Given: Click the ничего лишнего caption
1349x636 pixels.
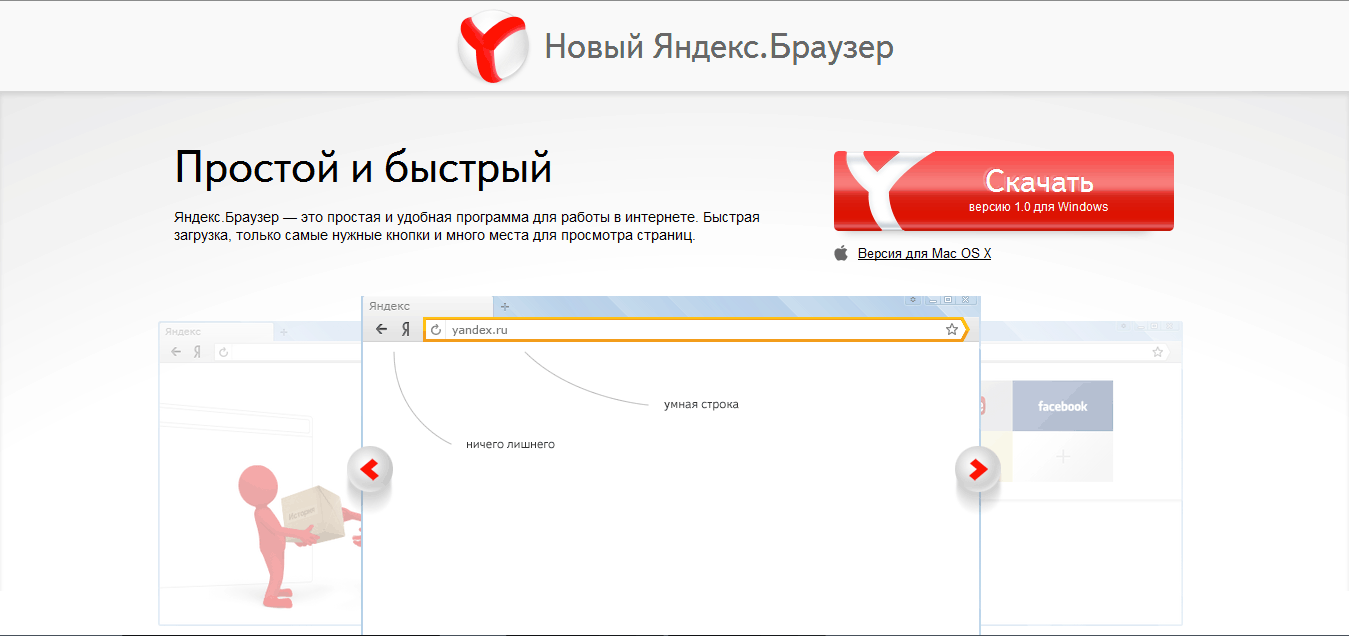Looking at the screenshot, I should pyautogui.click(x=510, y=444).
